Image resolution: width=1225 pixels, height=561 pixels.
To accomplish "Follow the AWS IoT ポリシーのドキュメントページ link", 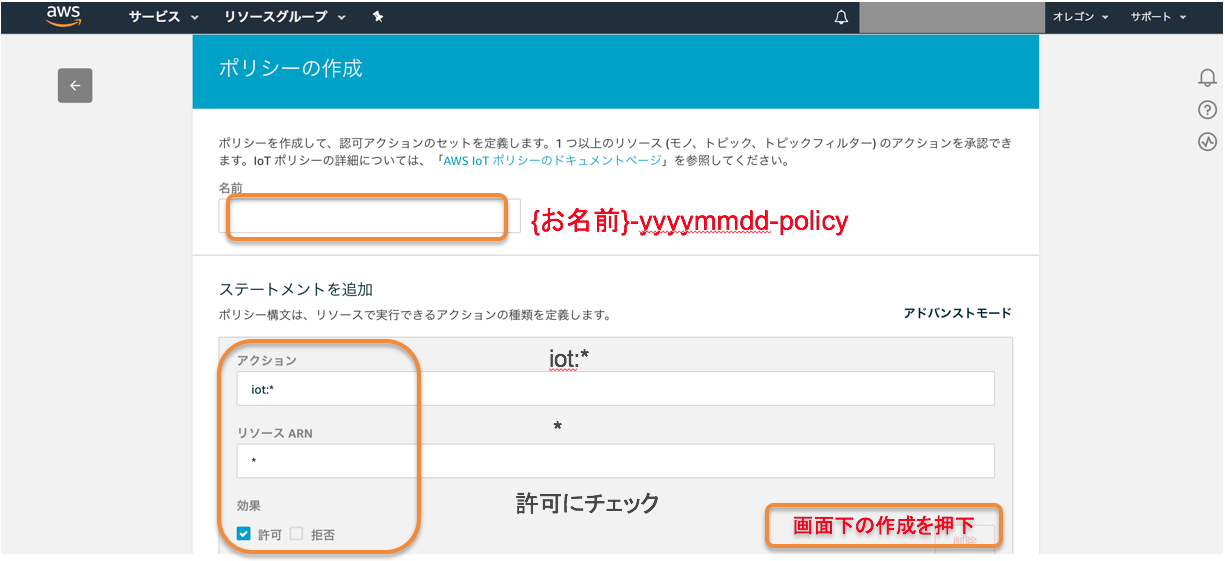I will click(x=551, y=160).
